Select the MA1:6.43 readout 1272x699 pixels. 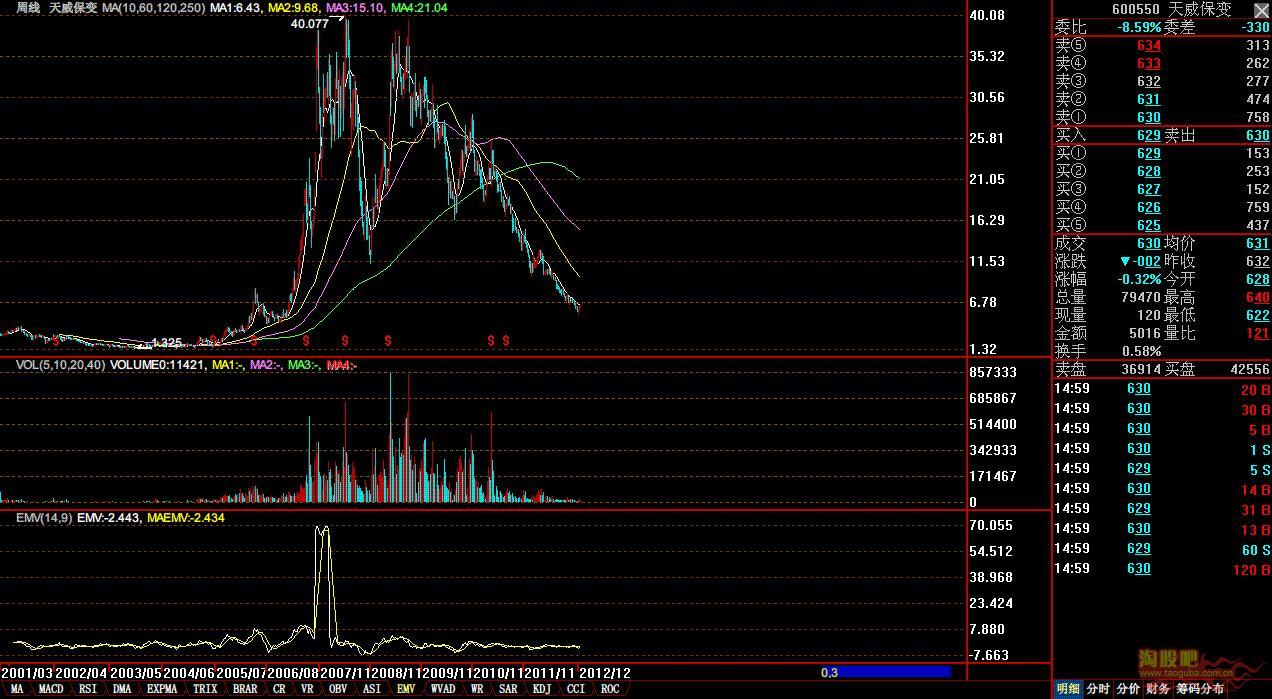click(236, 7)
